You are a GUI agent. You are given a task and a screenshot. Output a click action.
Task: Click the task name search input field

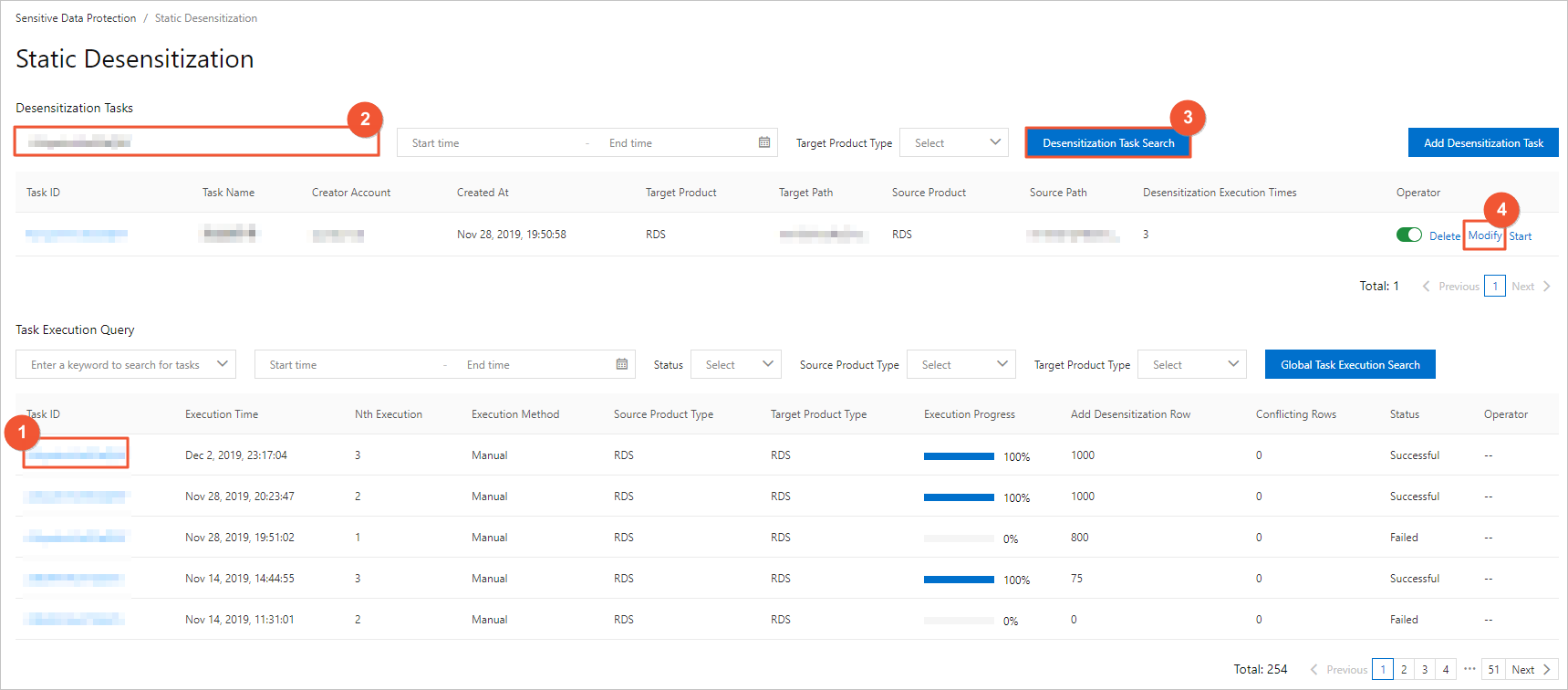pyautogui.click(x=196, y=141)
